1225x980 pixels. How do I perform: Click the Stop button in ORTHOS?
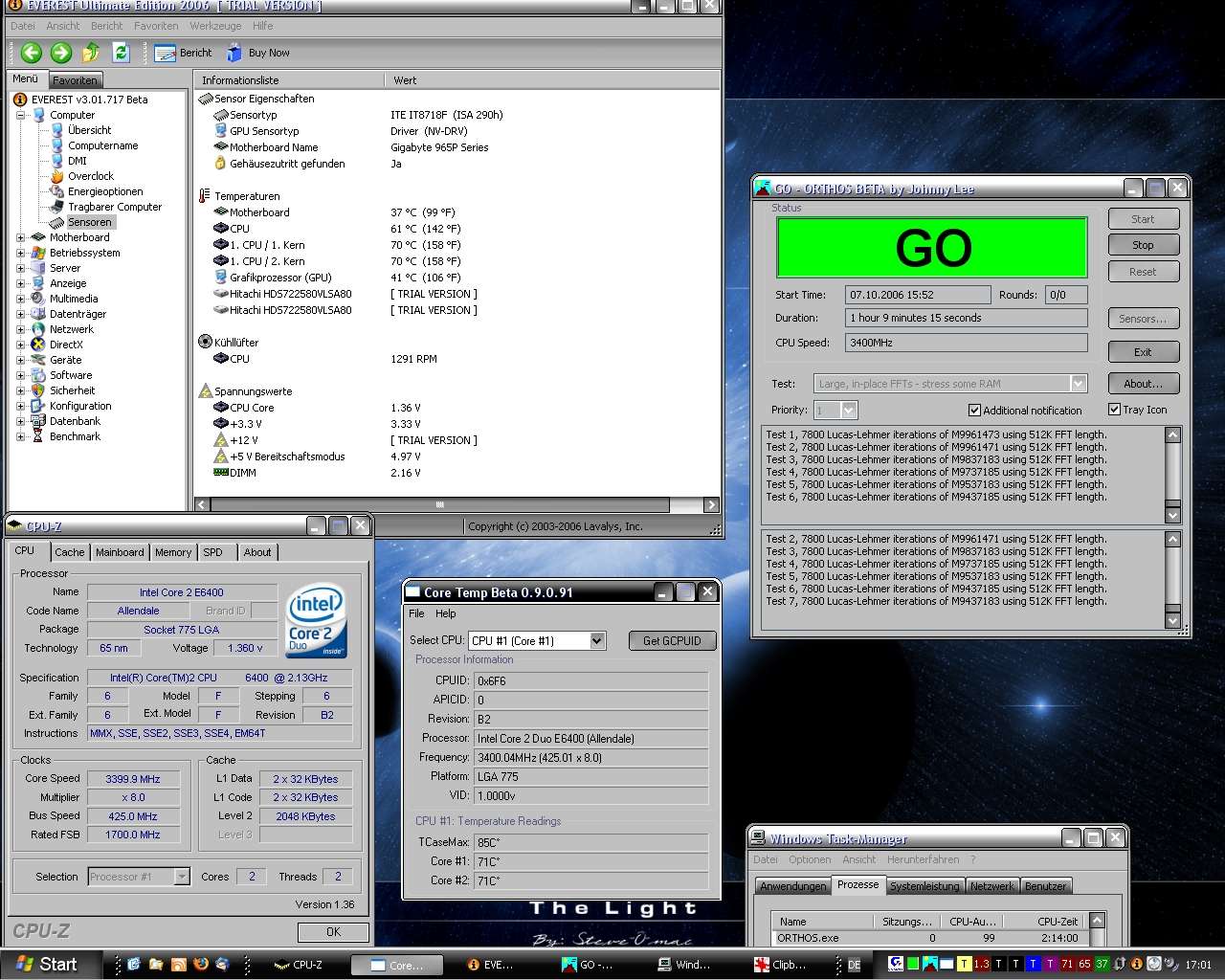click(1143, 245)
